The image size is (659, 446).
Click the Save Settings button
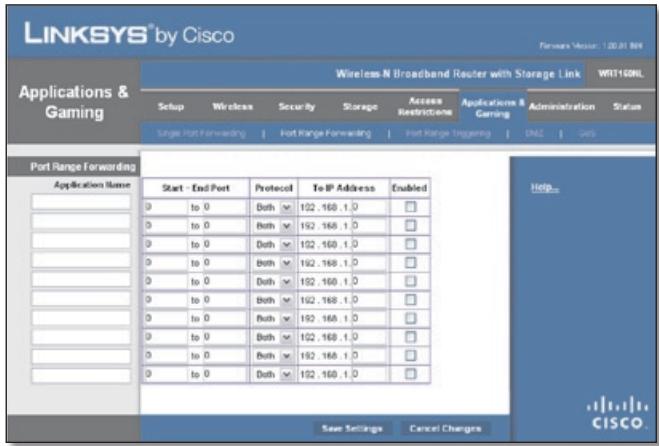pos(352,428)
